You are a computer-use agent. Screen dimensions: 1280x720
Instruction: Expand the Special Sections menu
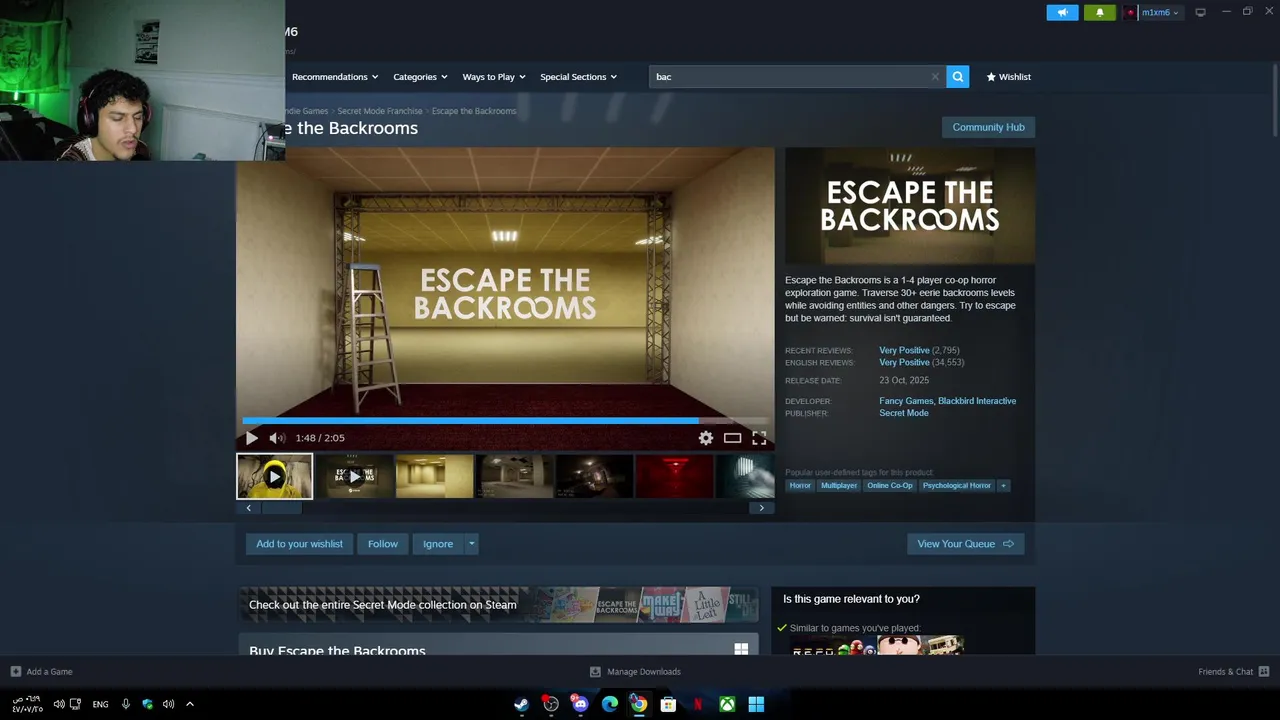[x=578, y=77]
